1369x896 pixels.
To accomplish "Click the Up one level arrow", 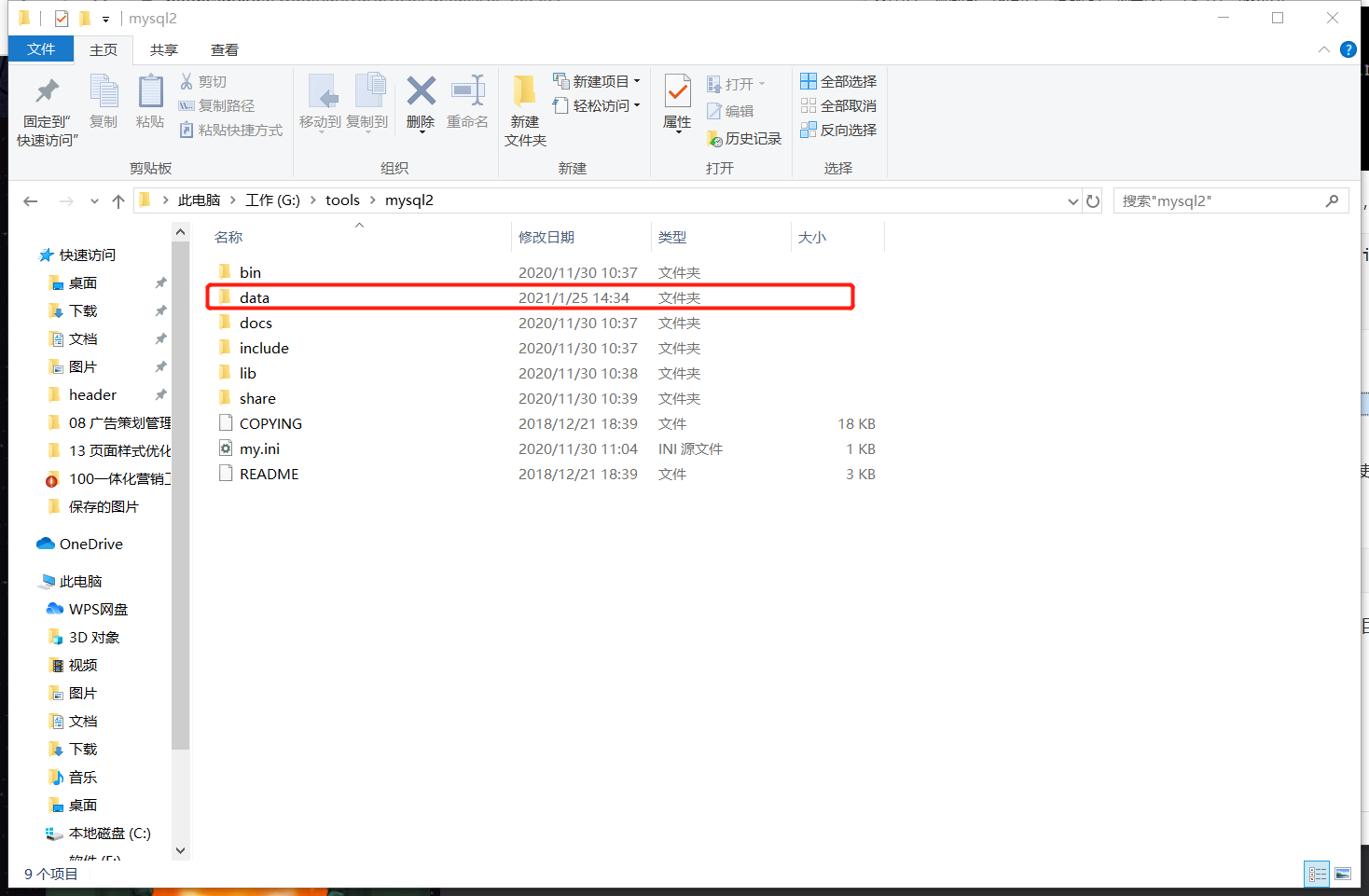I will point(118,201).
